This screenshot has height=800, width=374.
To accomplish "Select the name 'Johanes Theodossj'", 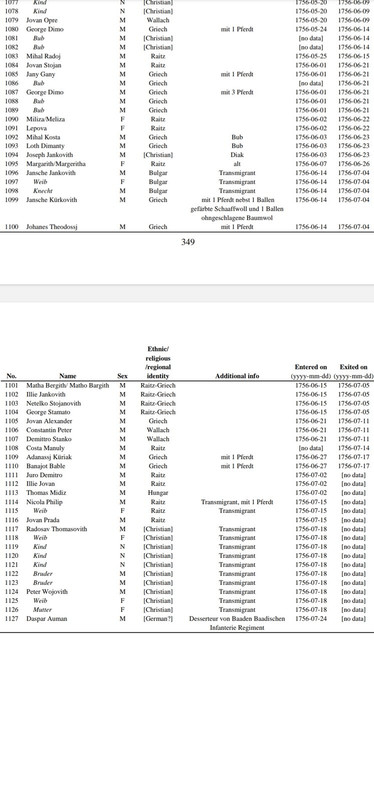I will (52, 227).
